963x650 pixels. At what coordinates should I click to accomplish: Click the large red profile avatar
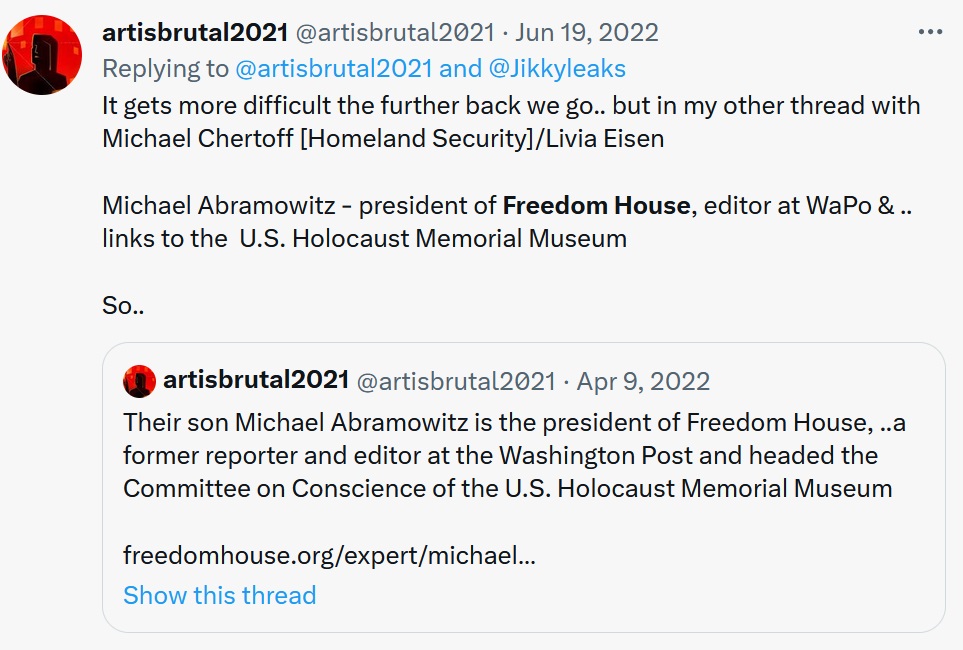pyautogui.click(x=42, y=55)
